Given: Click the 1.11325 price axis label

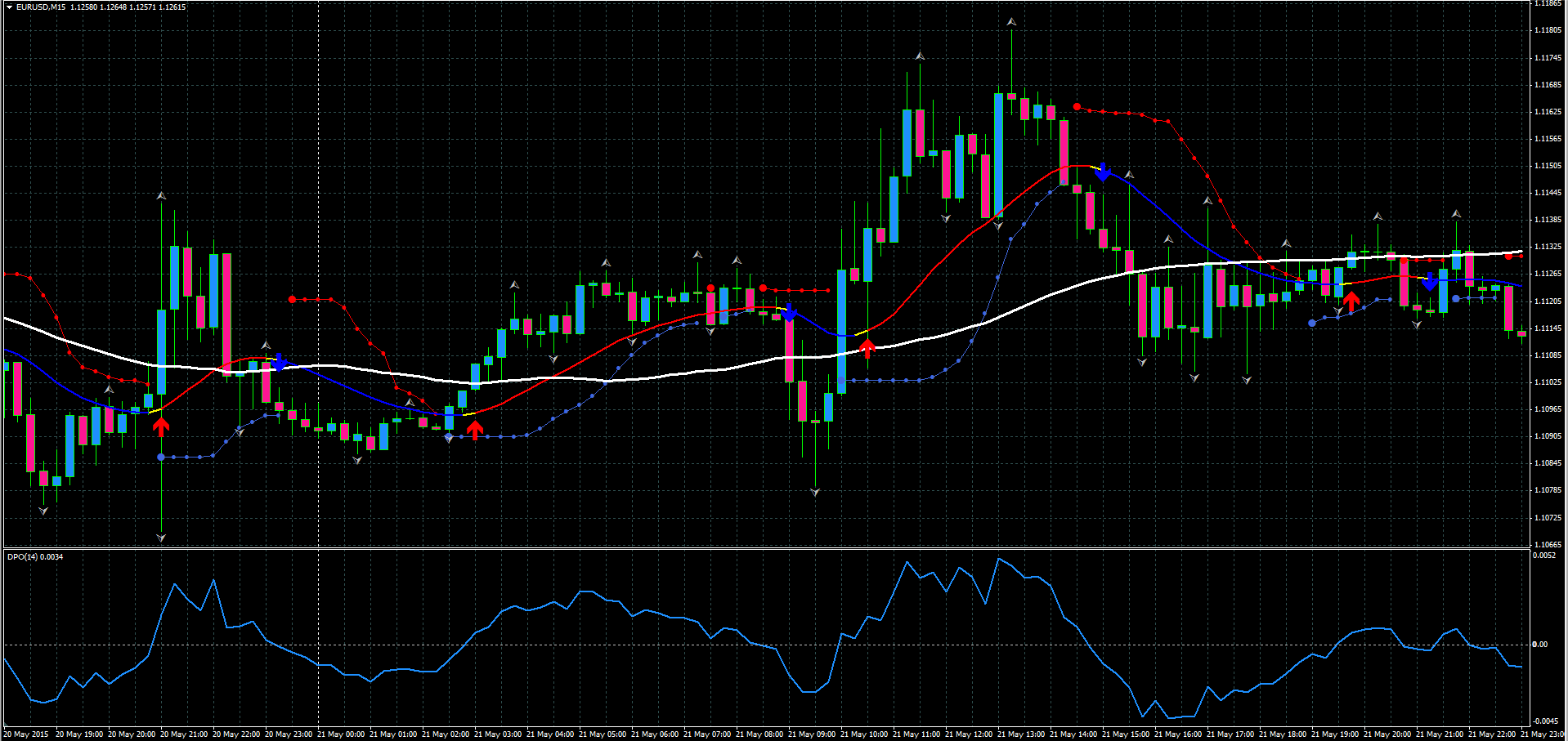Looking at the screenshot, I should pos(1547,247).
